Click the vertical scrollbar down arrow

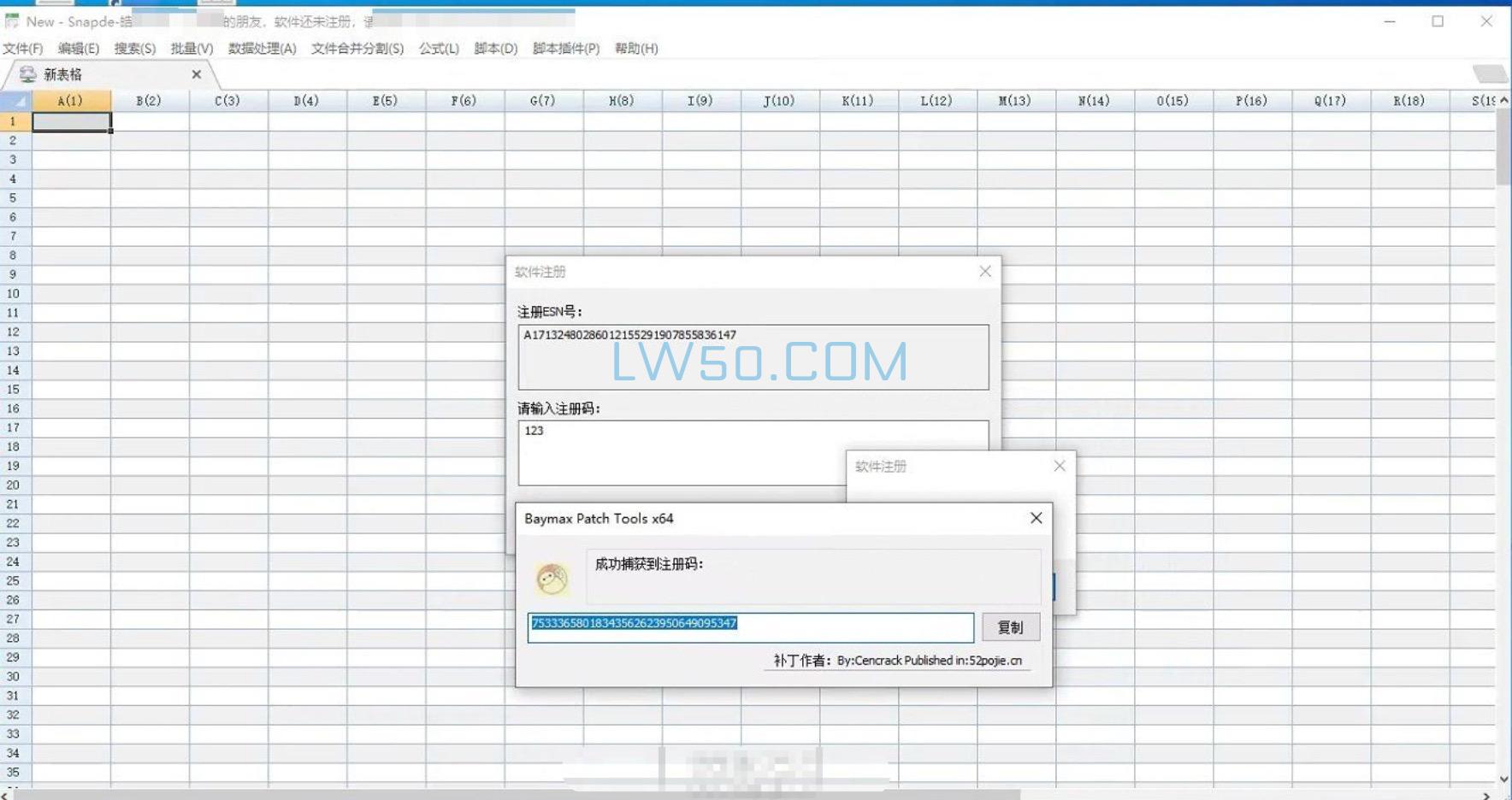tap(1503, 779)
